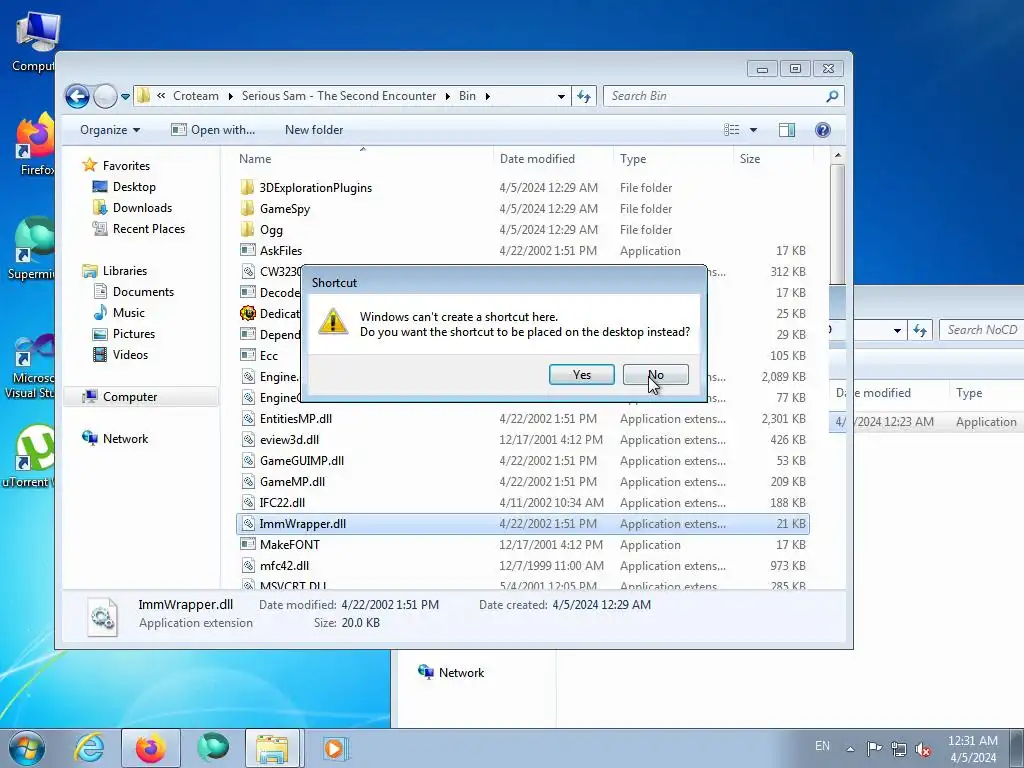Click Search NoCD field in background window

(x=981, y=330)
